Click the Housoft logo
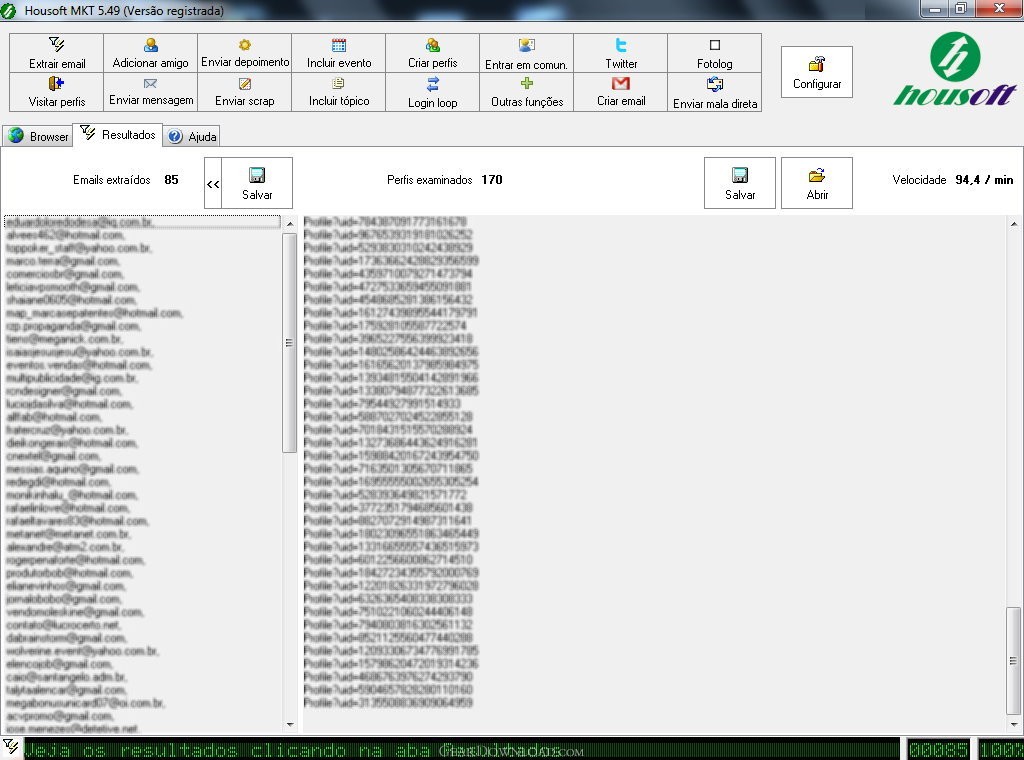Screen dimensions: 1024x760 [955, 69]
